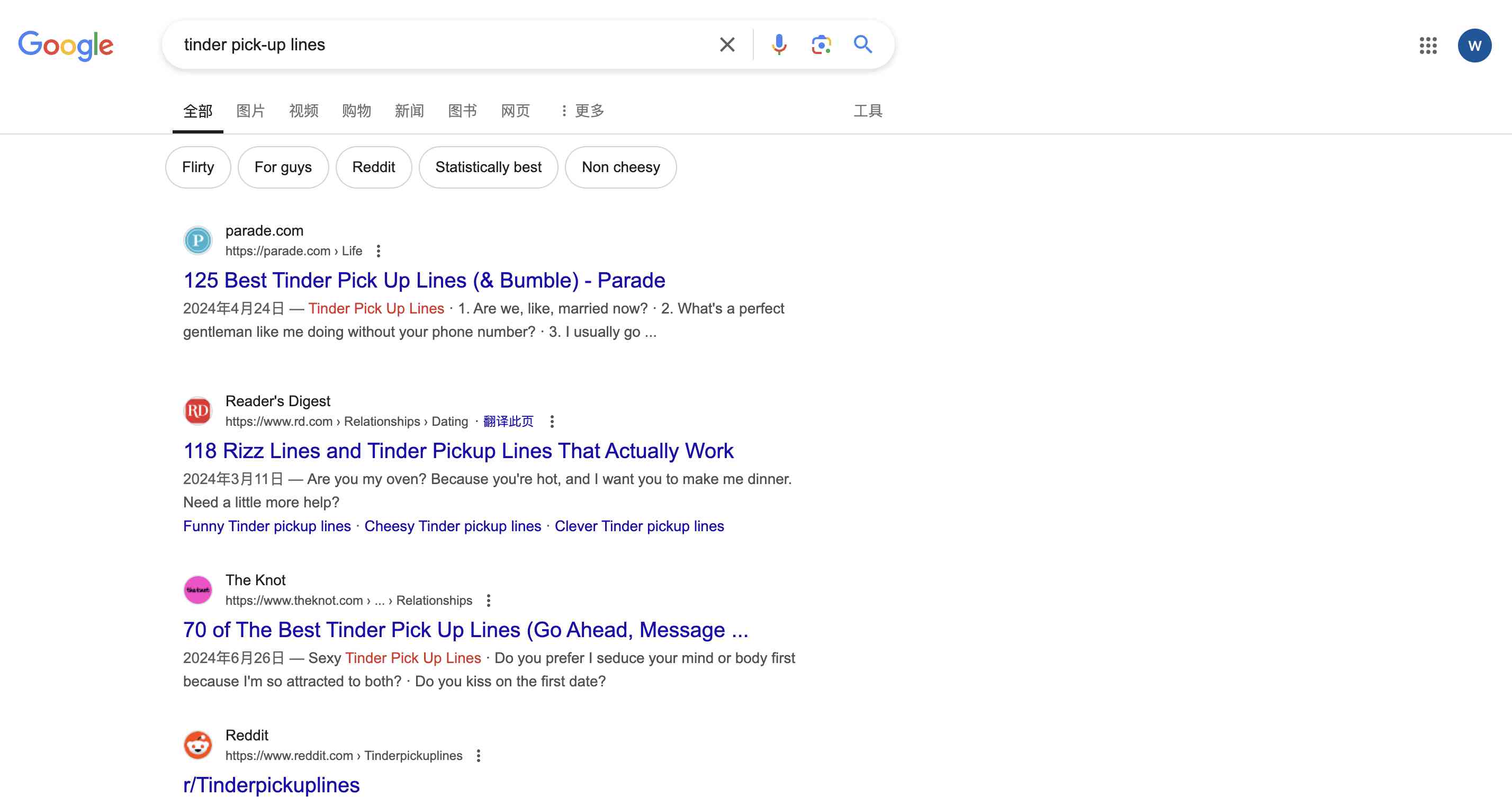This screenshot has width=1512, height=805.
Task: Click the parade.com site name
Action: [x=264, y=231]
